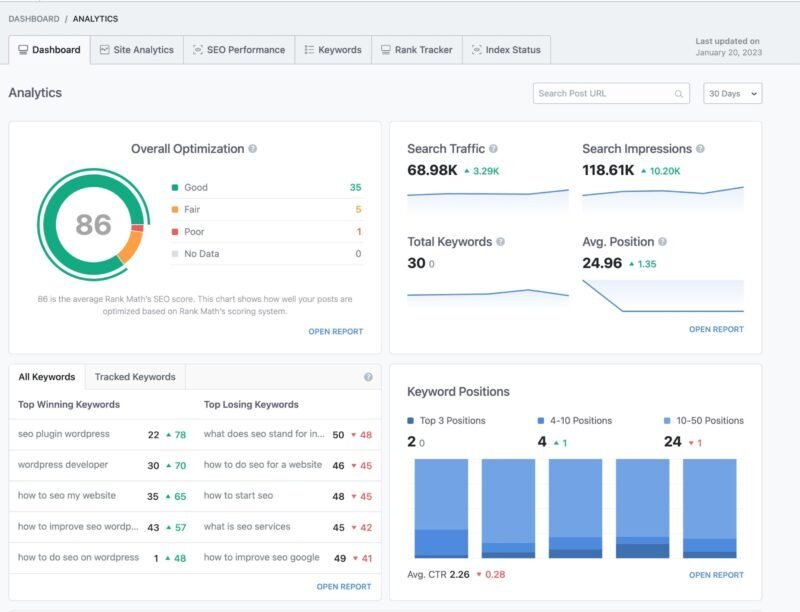Viewport: 800px width, 612px height.
Task: Open the Index Status tab
Action: [506, 49]
